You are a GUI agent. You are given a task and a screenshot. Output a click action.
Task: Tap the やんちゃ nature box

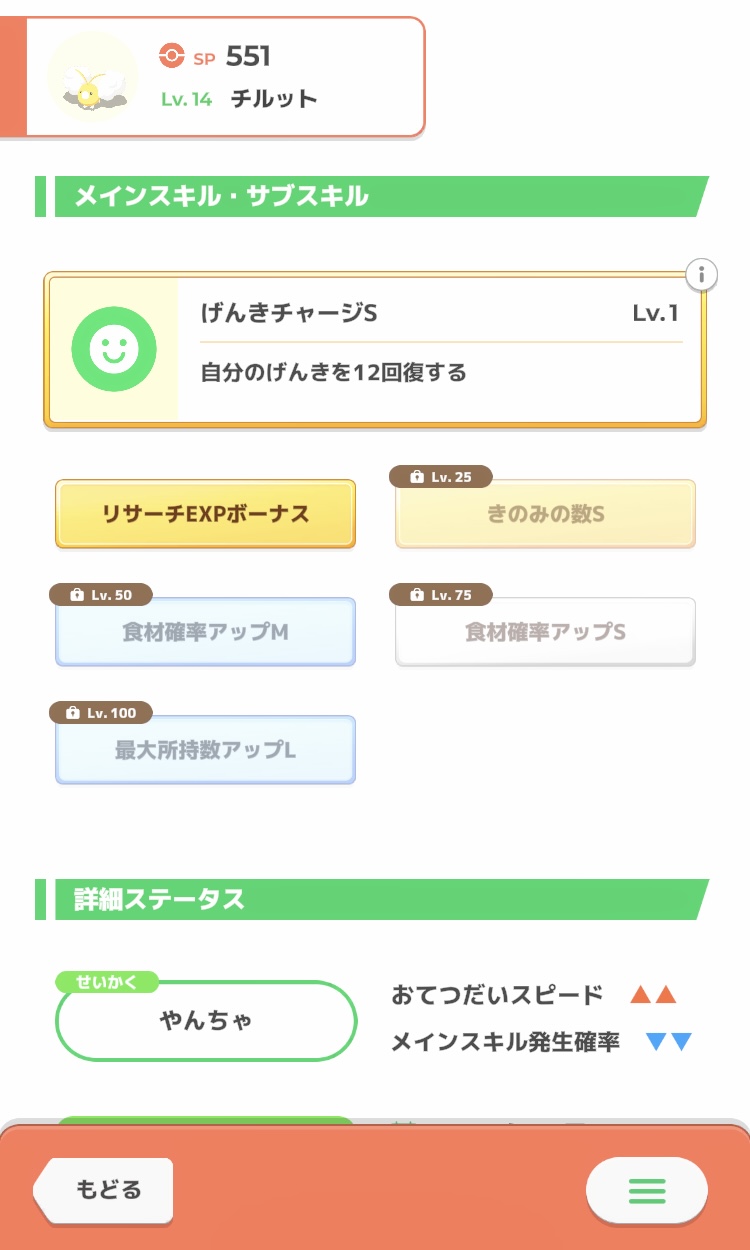click(206, 1021)
